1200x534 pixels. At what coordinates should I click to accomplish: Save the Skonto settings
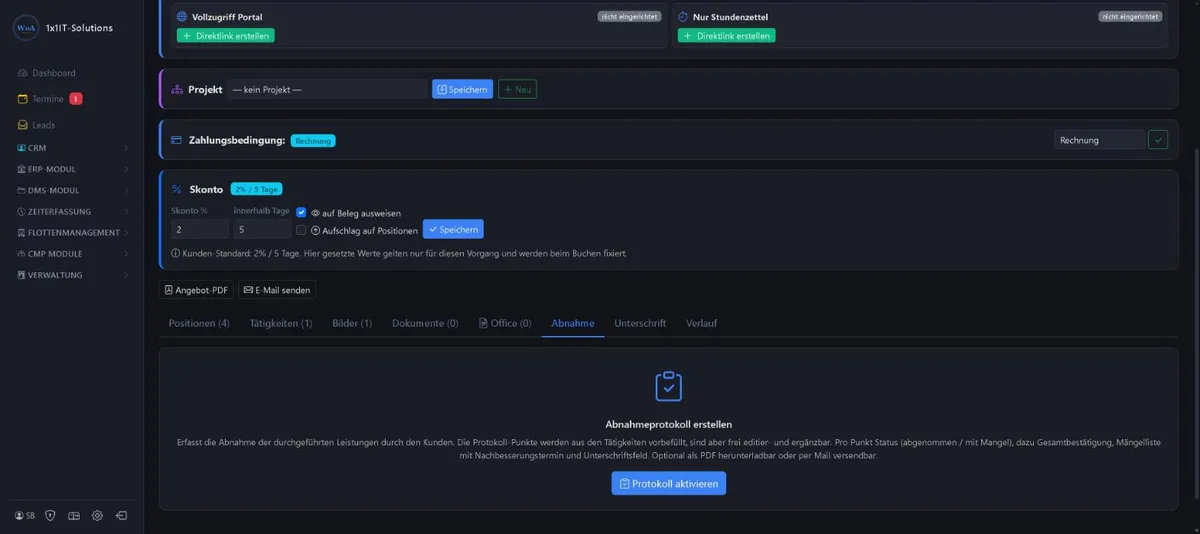453,229
